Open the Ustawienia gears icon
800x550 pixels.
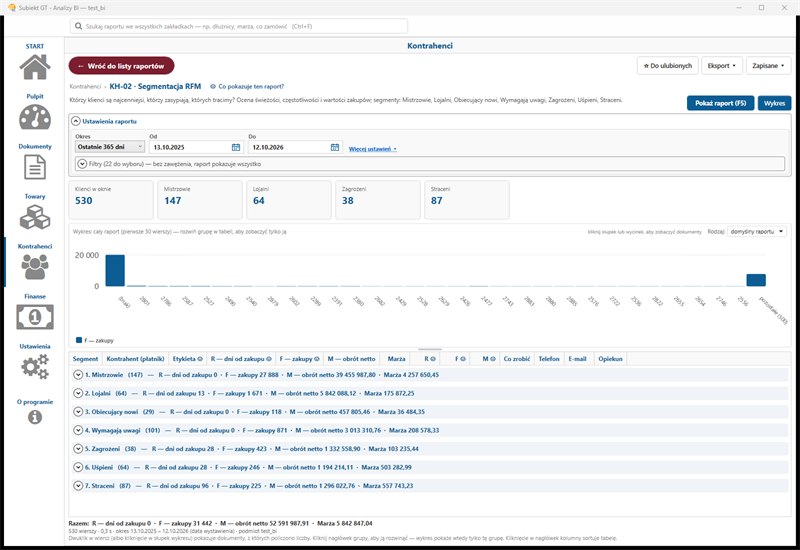click(35, 367)
